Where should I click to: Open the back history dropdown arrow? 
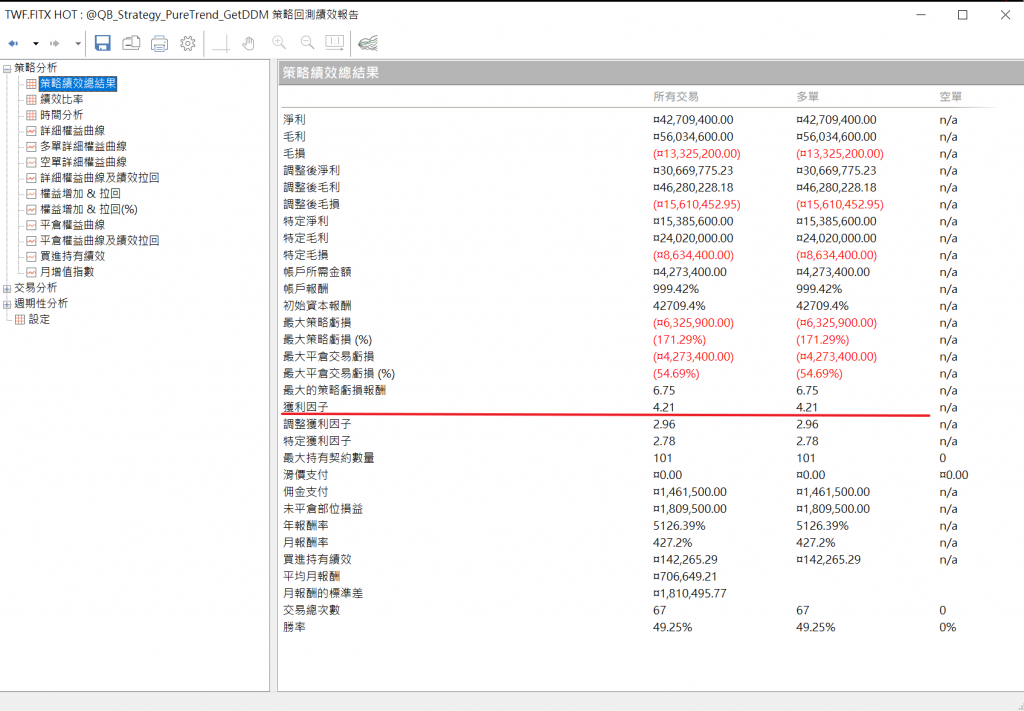36,44
